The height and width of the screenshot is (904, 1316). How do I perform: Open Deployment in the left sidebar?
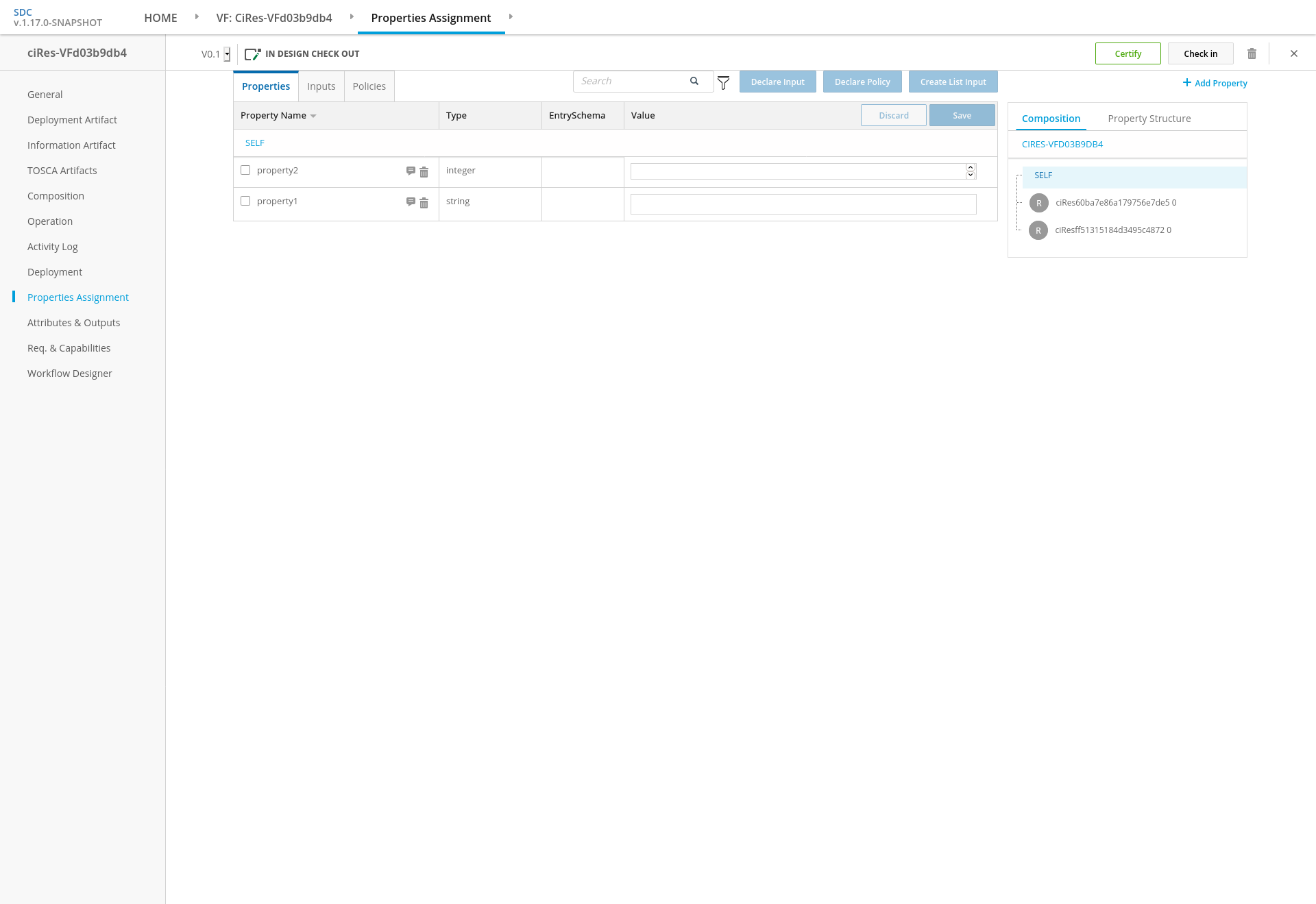click(x=55, y=272)
